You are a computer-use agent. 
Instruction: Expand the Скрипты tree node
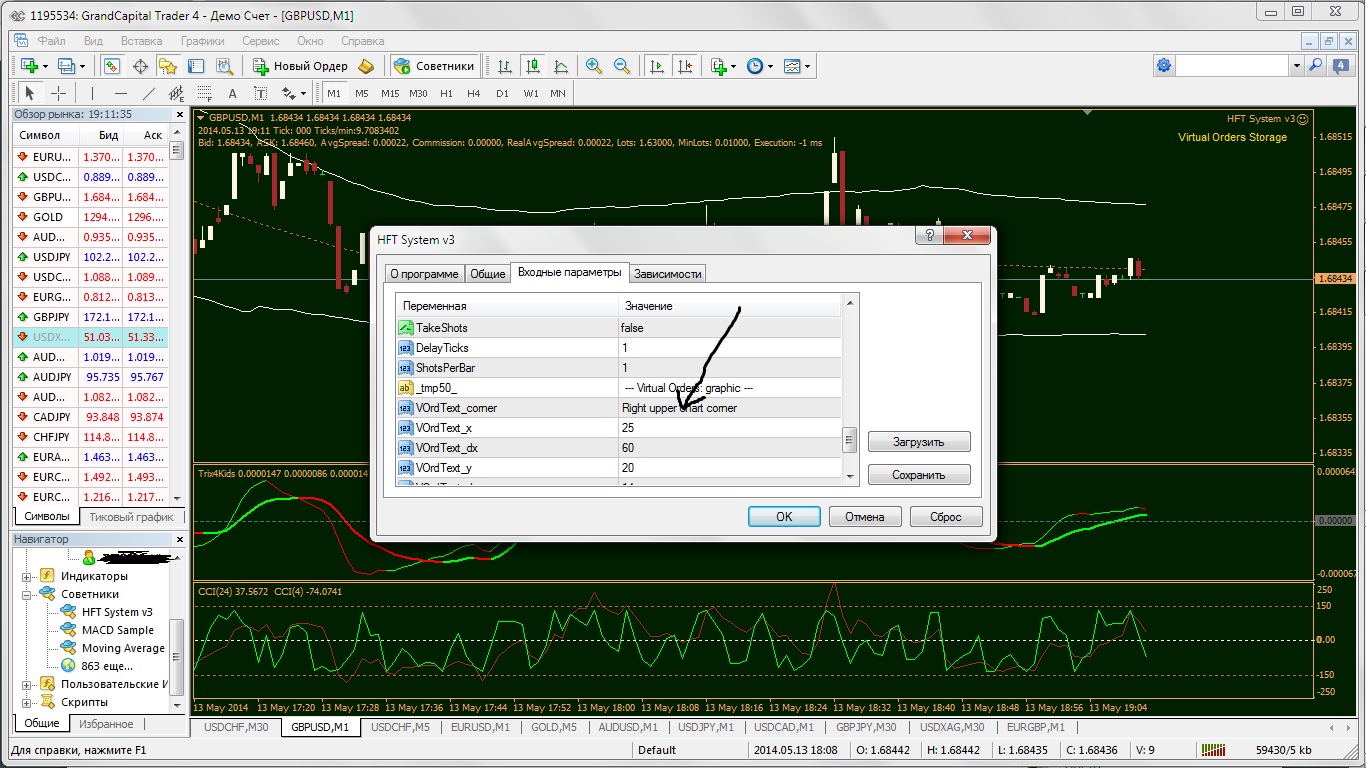coord(27,702)
